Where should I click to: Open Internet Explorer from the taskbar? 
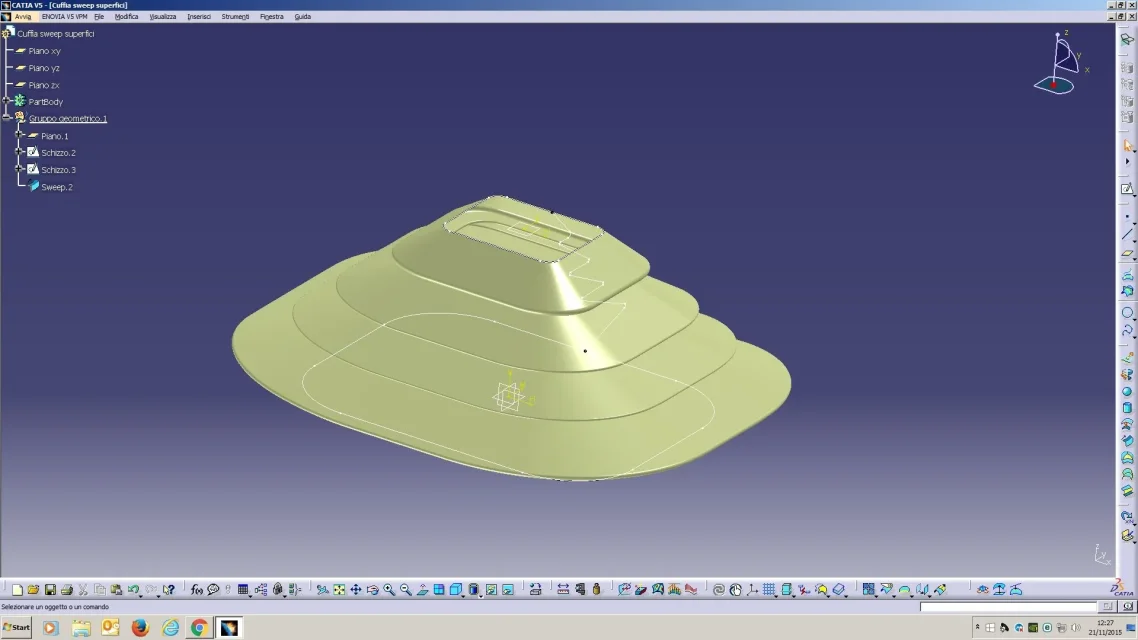pyautogui.click(x=170, y=628)
